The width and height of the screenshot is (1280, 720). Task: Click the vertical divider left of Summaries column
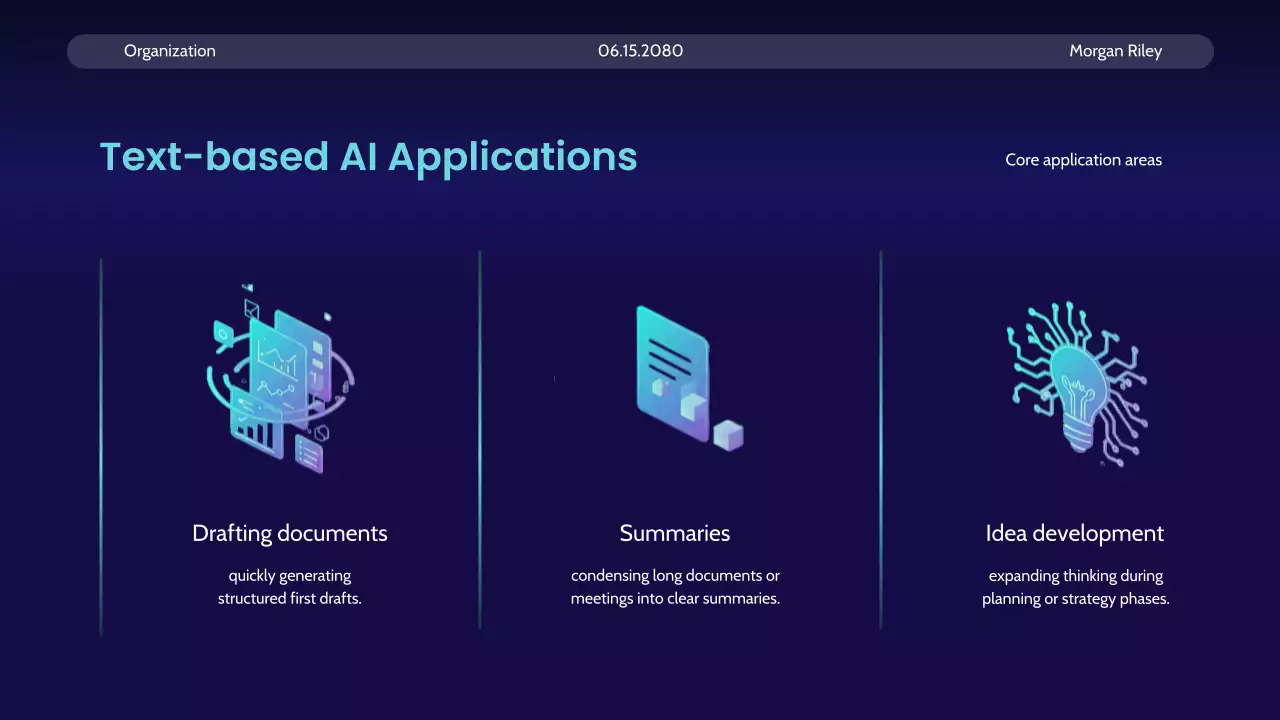coord(480,440)
